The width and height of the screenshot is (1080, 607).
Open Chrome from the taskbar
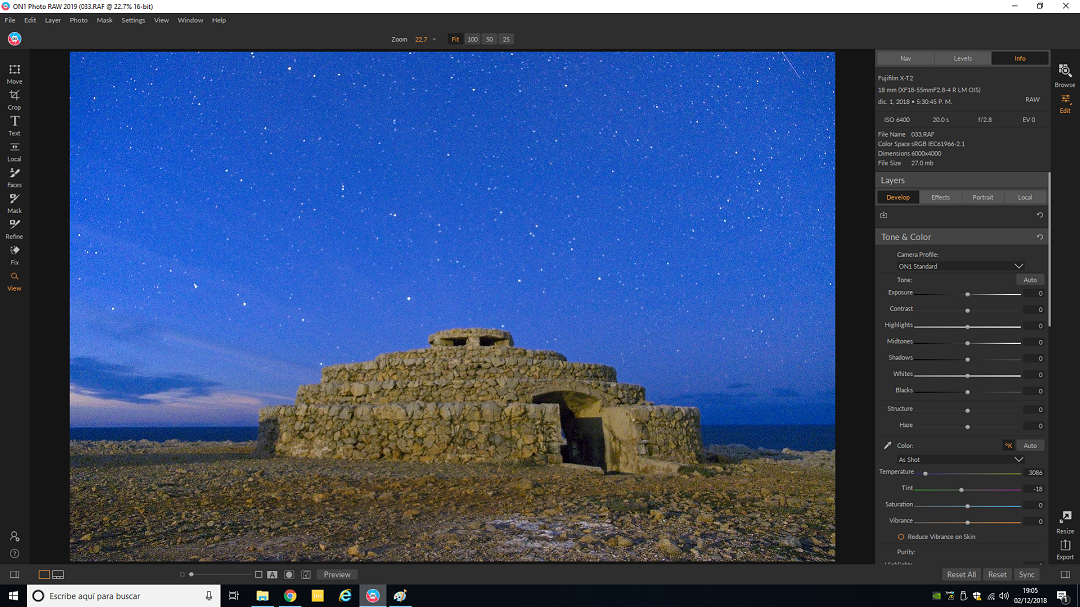pyautogui.click(x=290, y=596)
